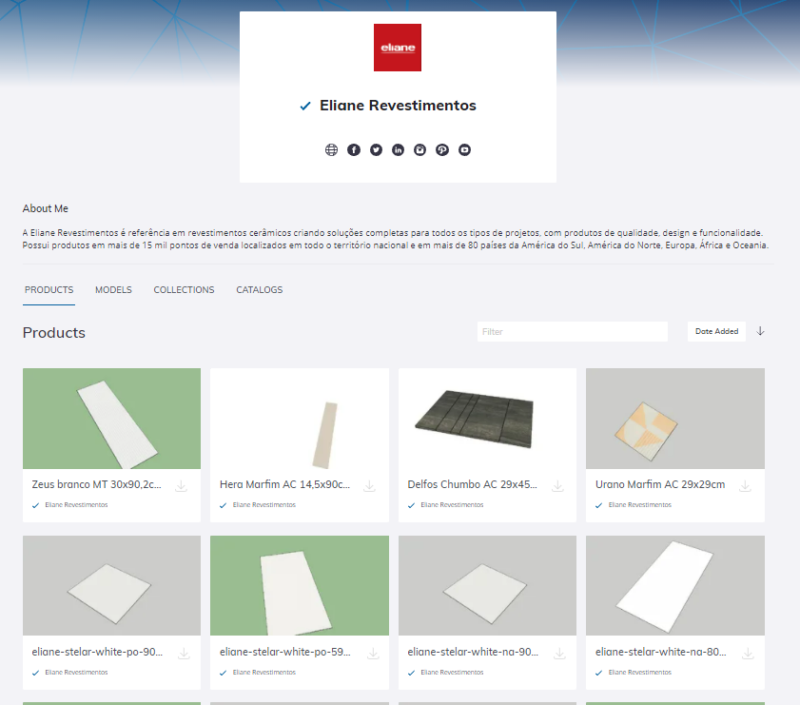Download the Urano Marfim AC 29x29cm product

click(x=745, y=486)
